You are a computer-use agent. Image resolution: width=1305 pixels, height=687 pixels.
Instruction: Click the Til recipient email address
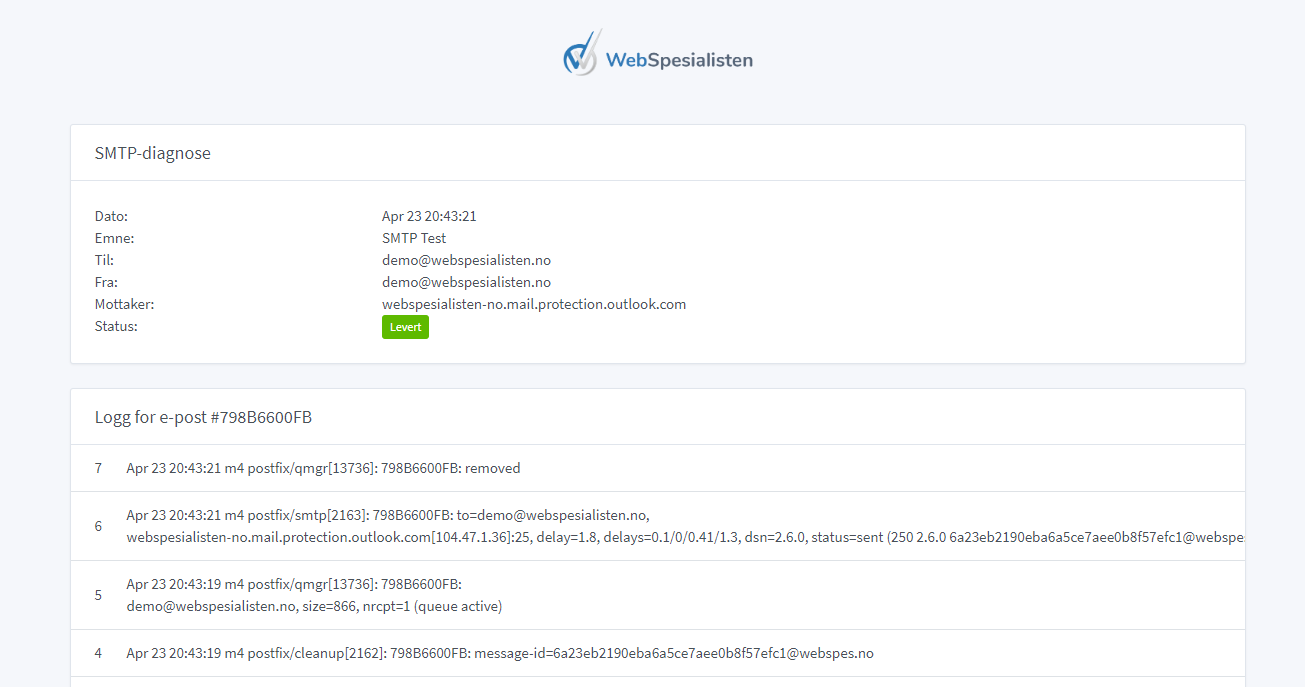coord(466,260)
